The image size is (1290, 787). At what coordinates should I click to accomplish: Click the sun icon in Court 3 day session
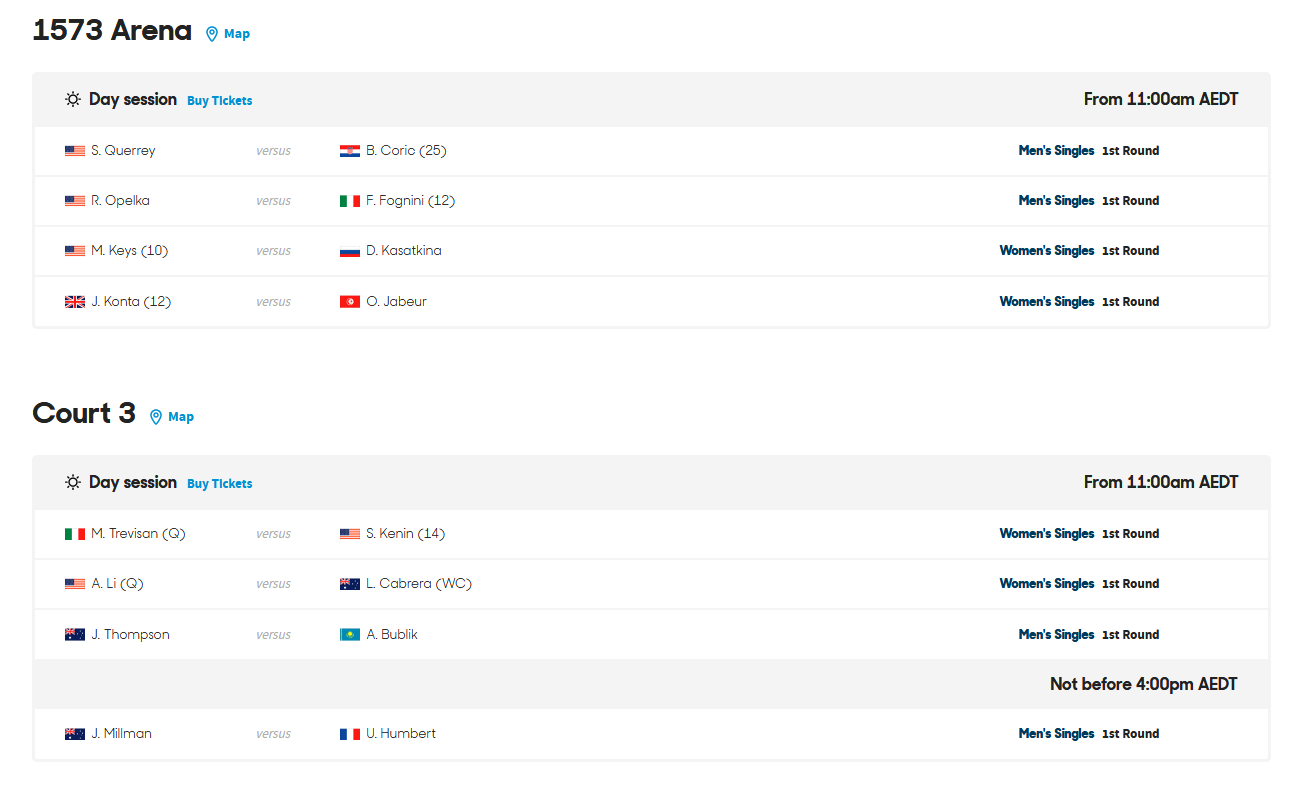pos(73,483)
